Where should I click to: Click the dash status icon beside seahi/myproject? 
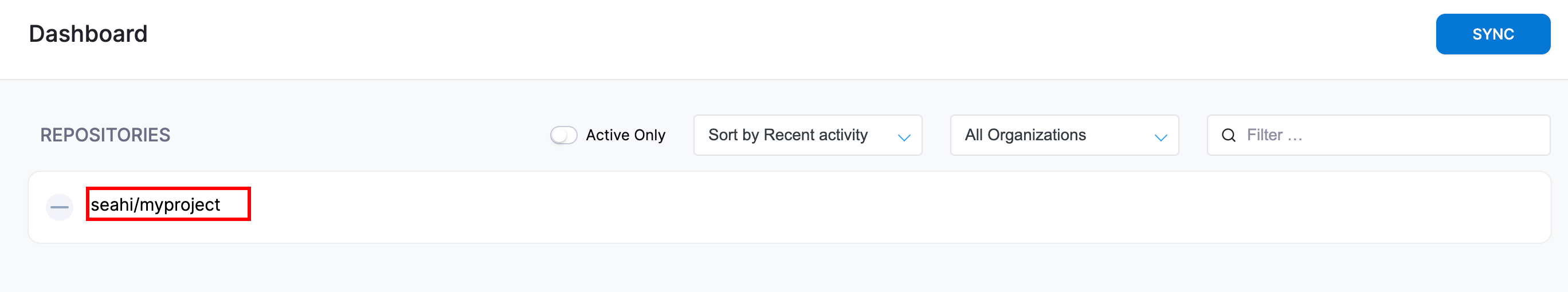[x=60, y=207]
